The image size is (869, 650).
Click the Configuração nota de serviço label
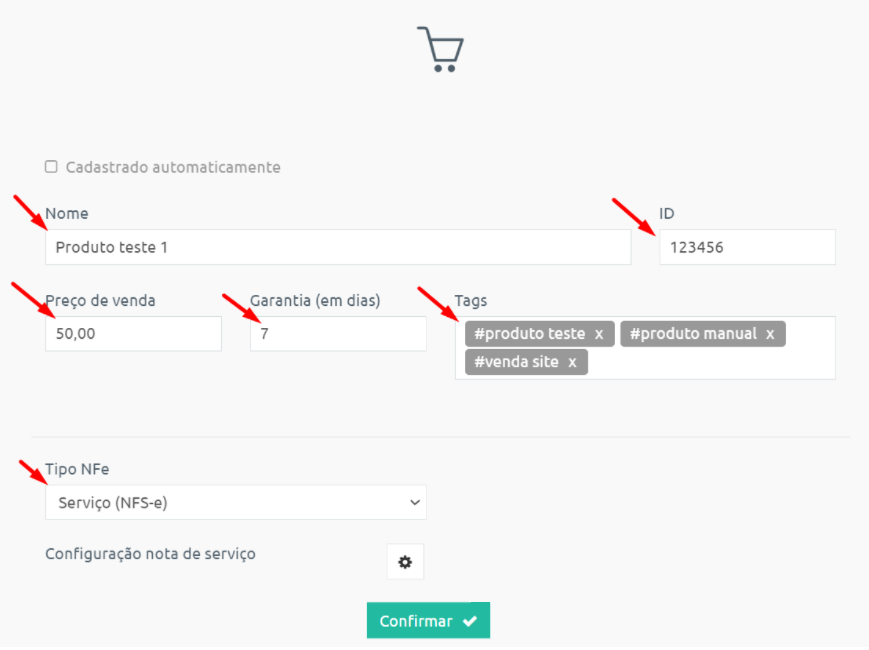tap(150, 554)
